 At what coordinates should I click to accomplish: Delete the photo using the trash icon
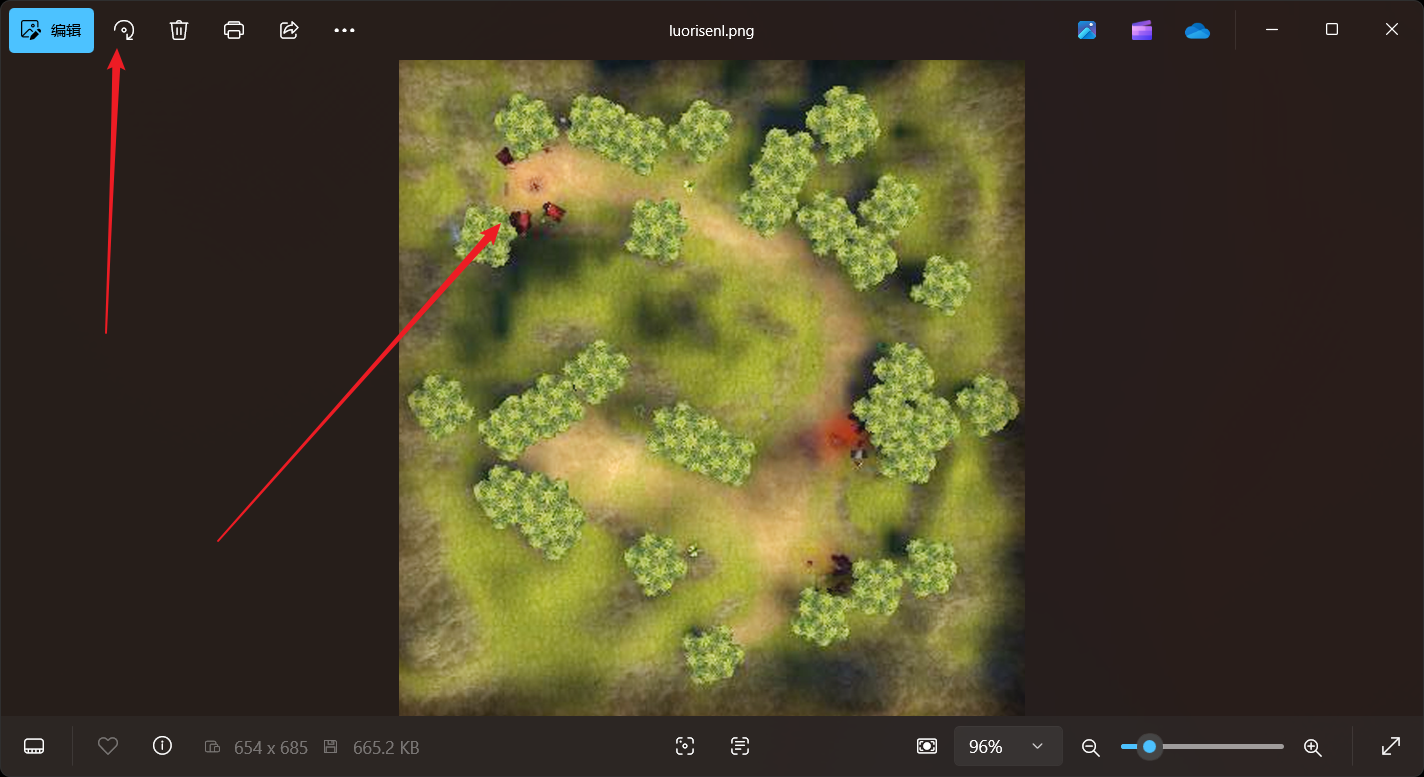179,30
